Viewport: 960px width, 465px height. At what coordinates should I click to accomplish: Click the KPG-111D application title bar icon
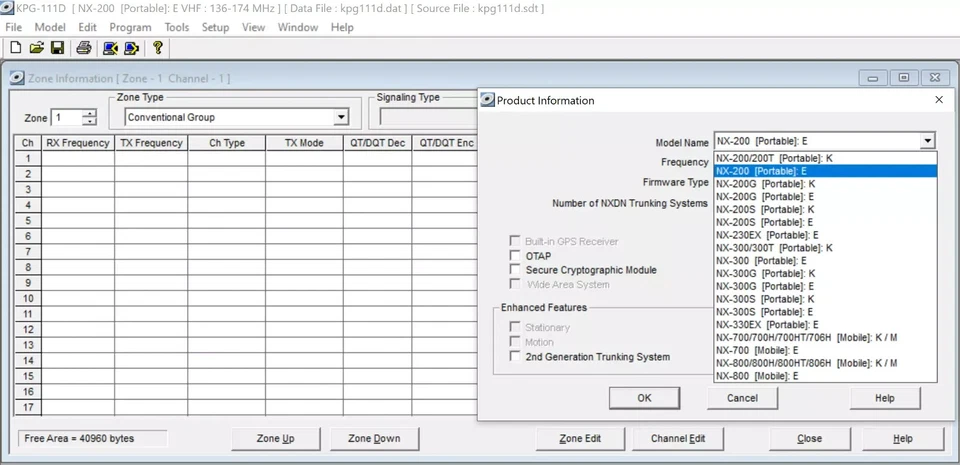point(7,8)
